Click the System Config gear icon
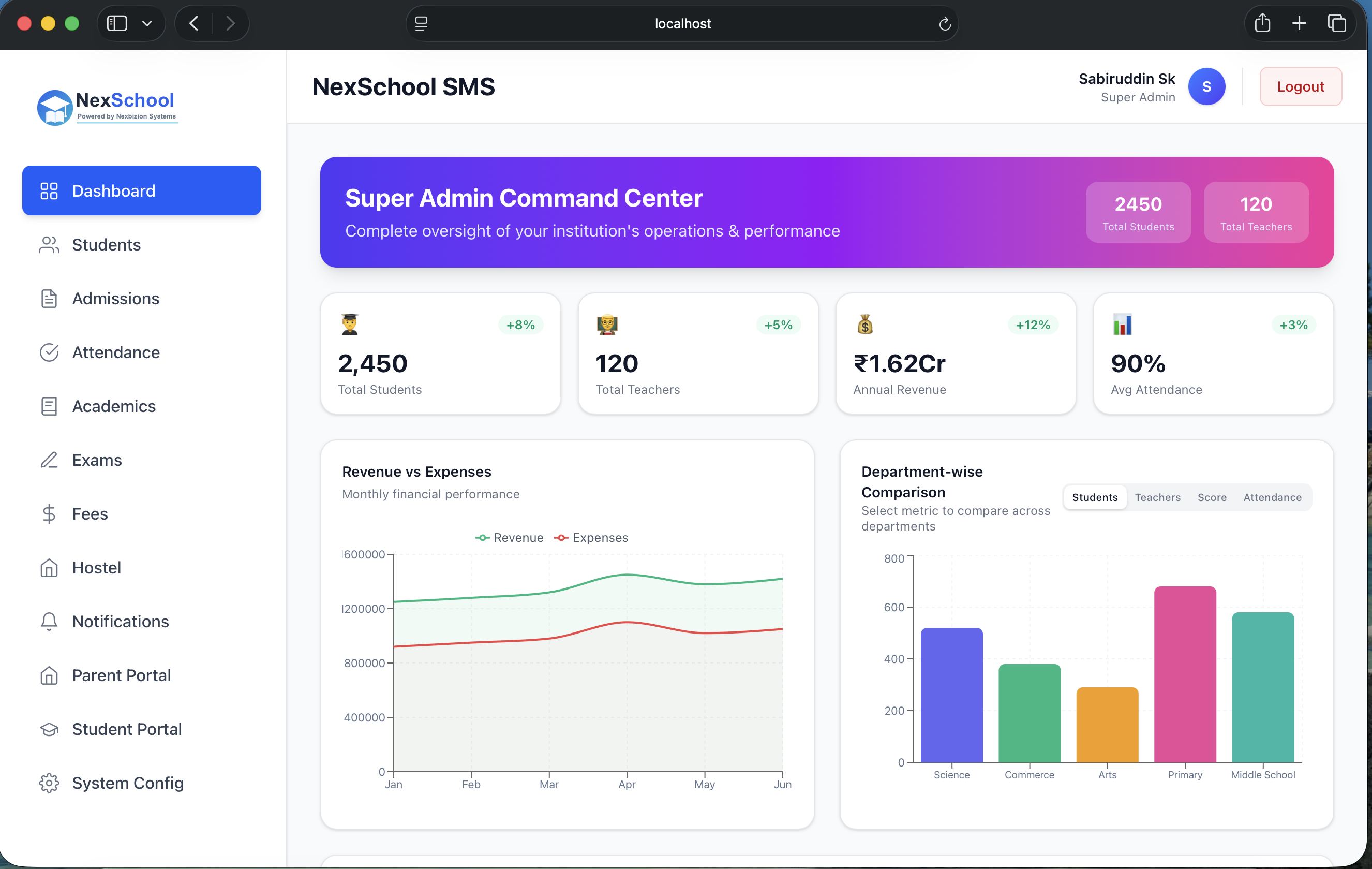The image size is (1372, 869). click(49, 783)
